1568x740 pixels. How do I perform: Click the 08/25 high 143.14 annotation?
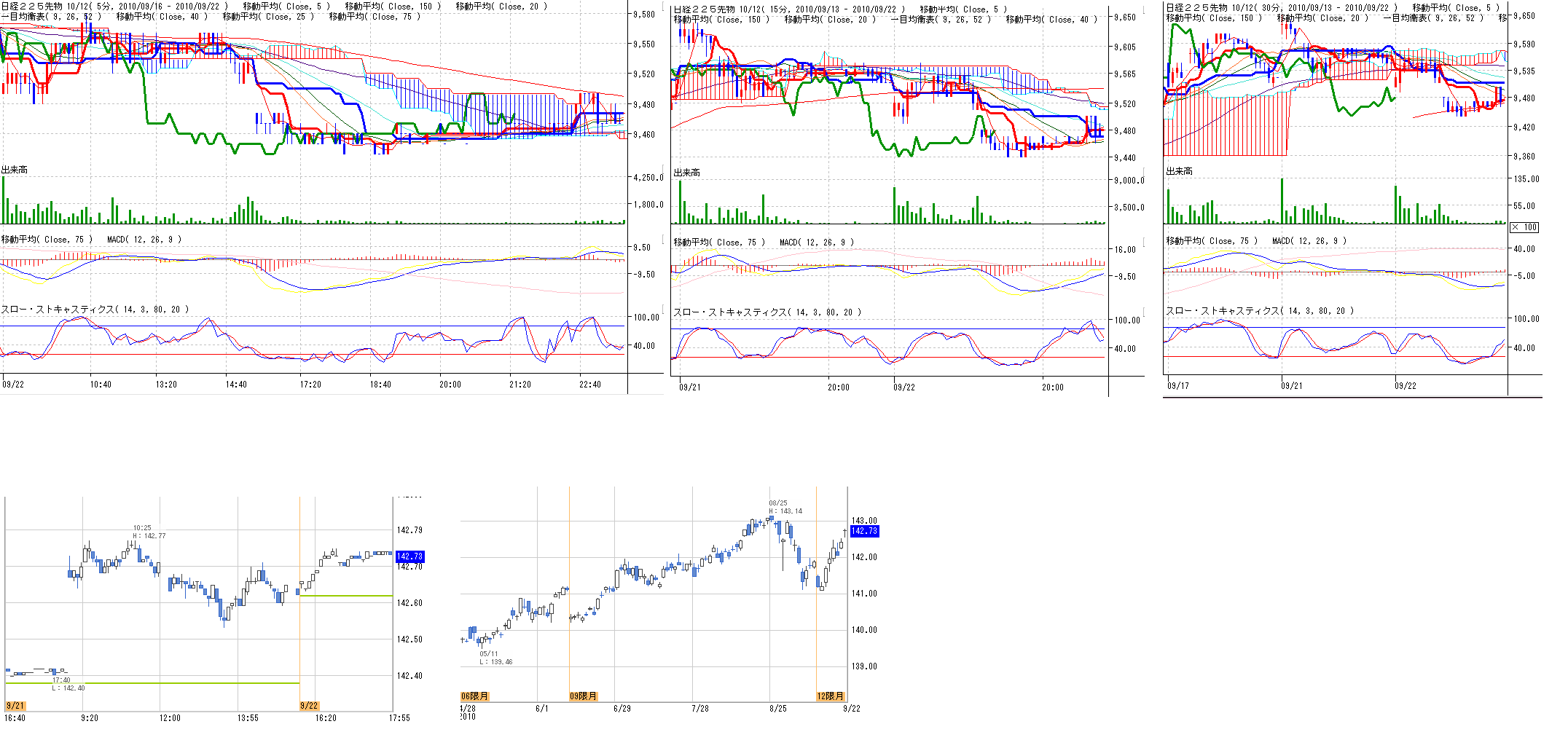pyautogui.click(x=785, y=507)
